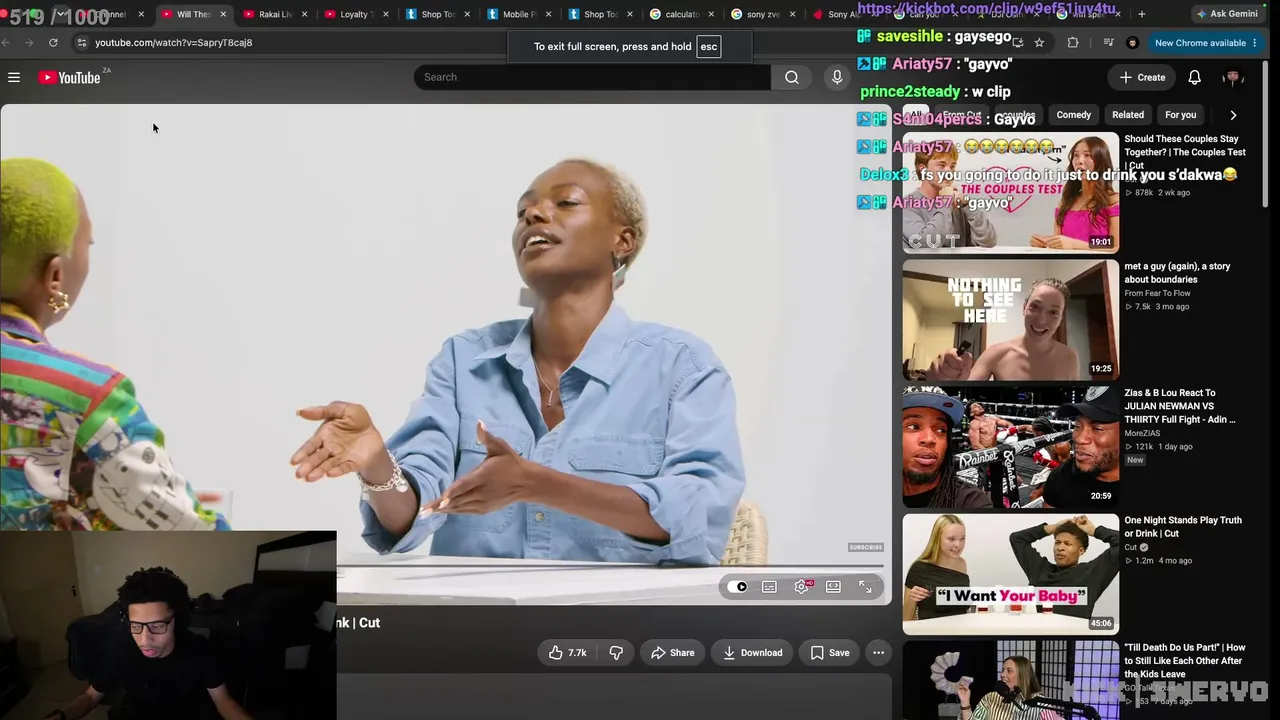The height and width of the screenshot is (720, 1280).
Task: Open Chrome media controls icon
Action: pos(1108,43)
